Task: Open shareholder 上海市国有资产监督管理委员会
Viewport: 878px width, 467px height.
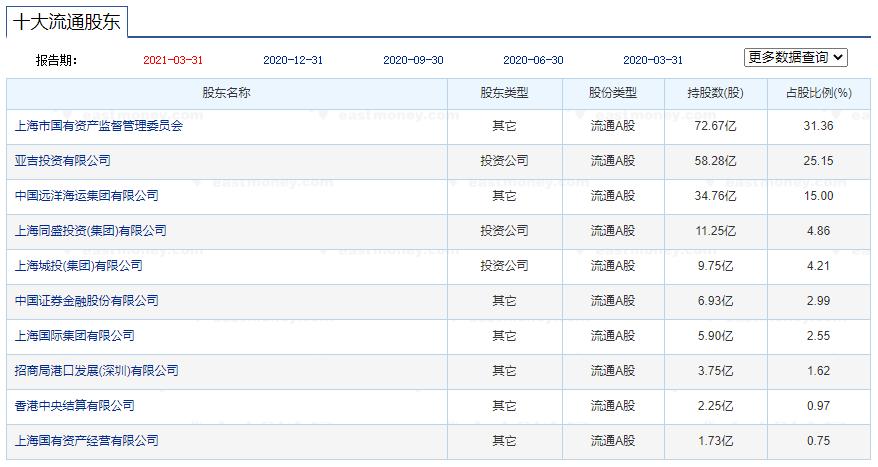Action: [x=99, y=126]
